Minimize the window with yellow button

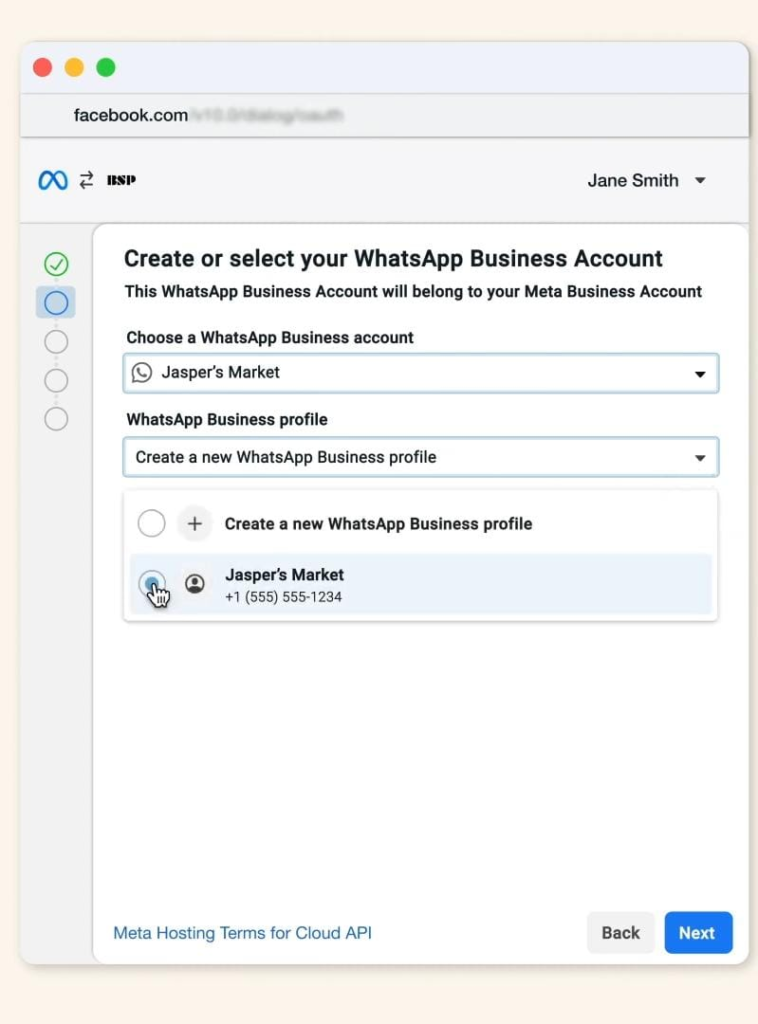(x=74, y=67)
